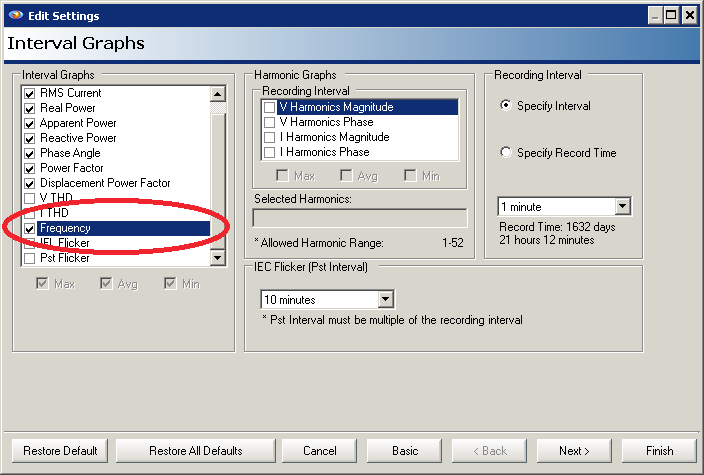Click the Restore Default button

coord(60,451)
